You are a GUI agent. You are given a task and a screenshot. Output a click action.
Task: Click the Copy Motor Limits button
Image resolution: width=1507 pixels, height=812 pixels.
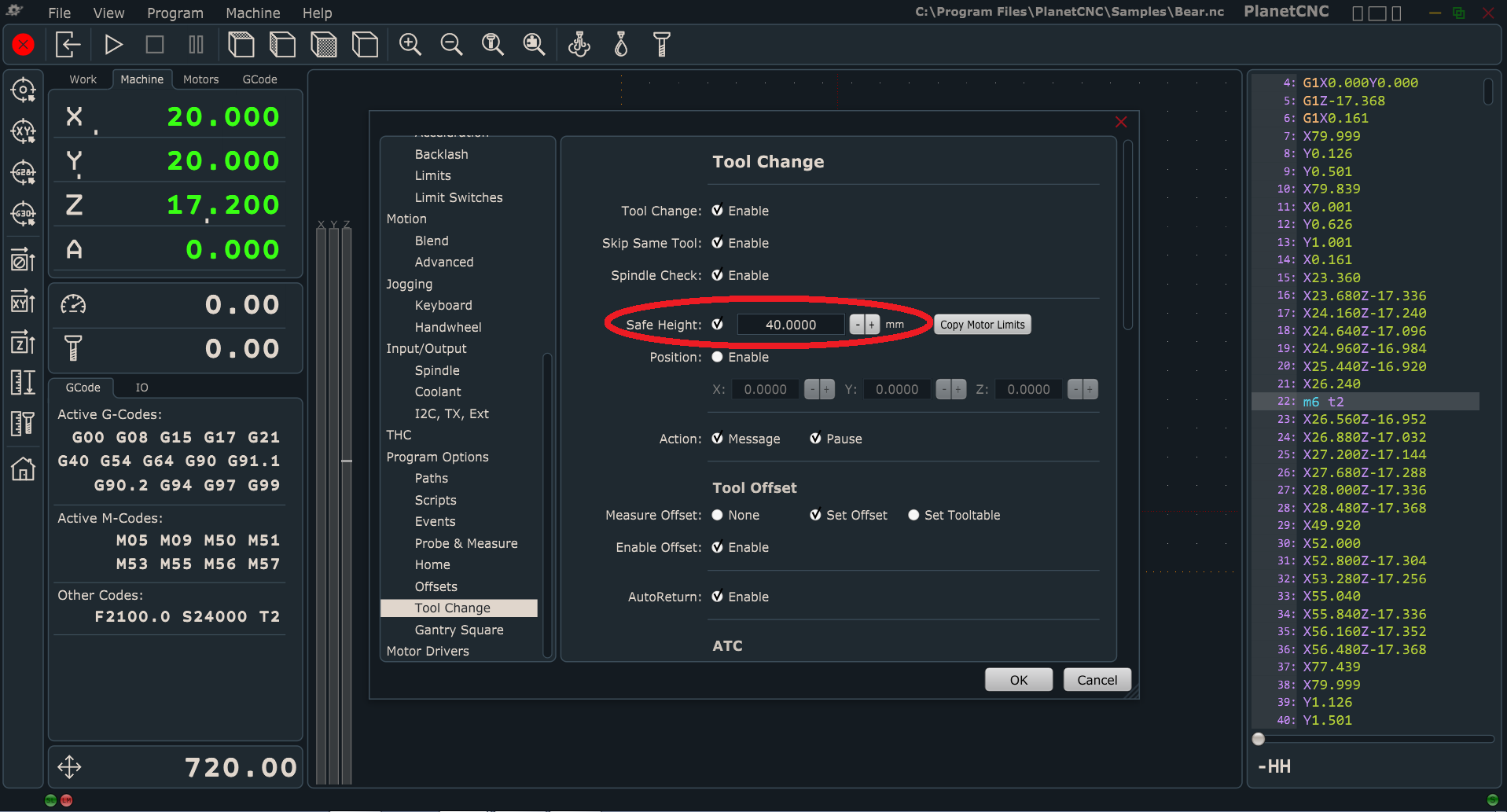pos(982,325)
